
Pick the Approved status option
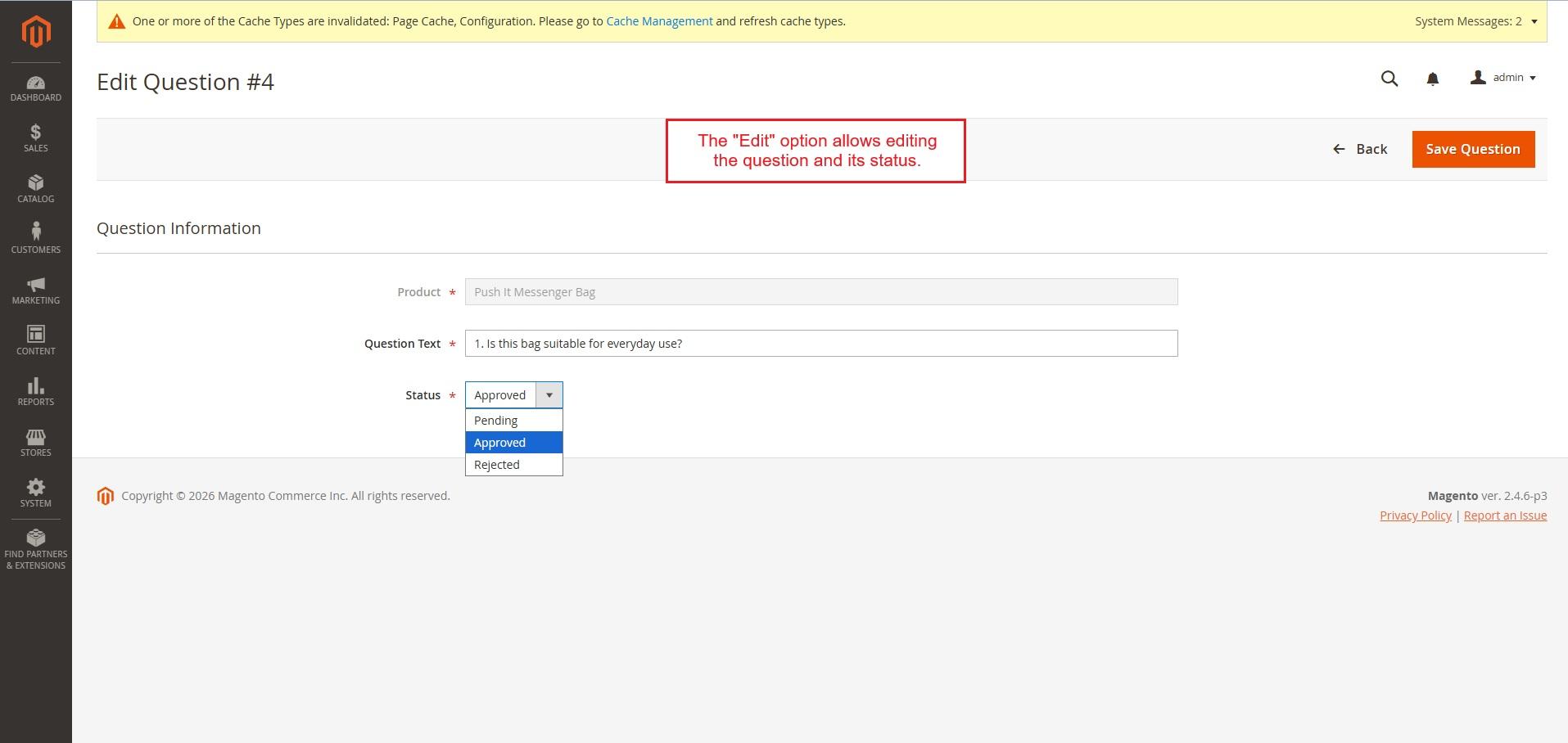pyautogui.click(x=500, y=443)
